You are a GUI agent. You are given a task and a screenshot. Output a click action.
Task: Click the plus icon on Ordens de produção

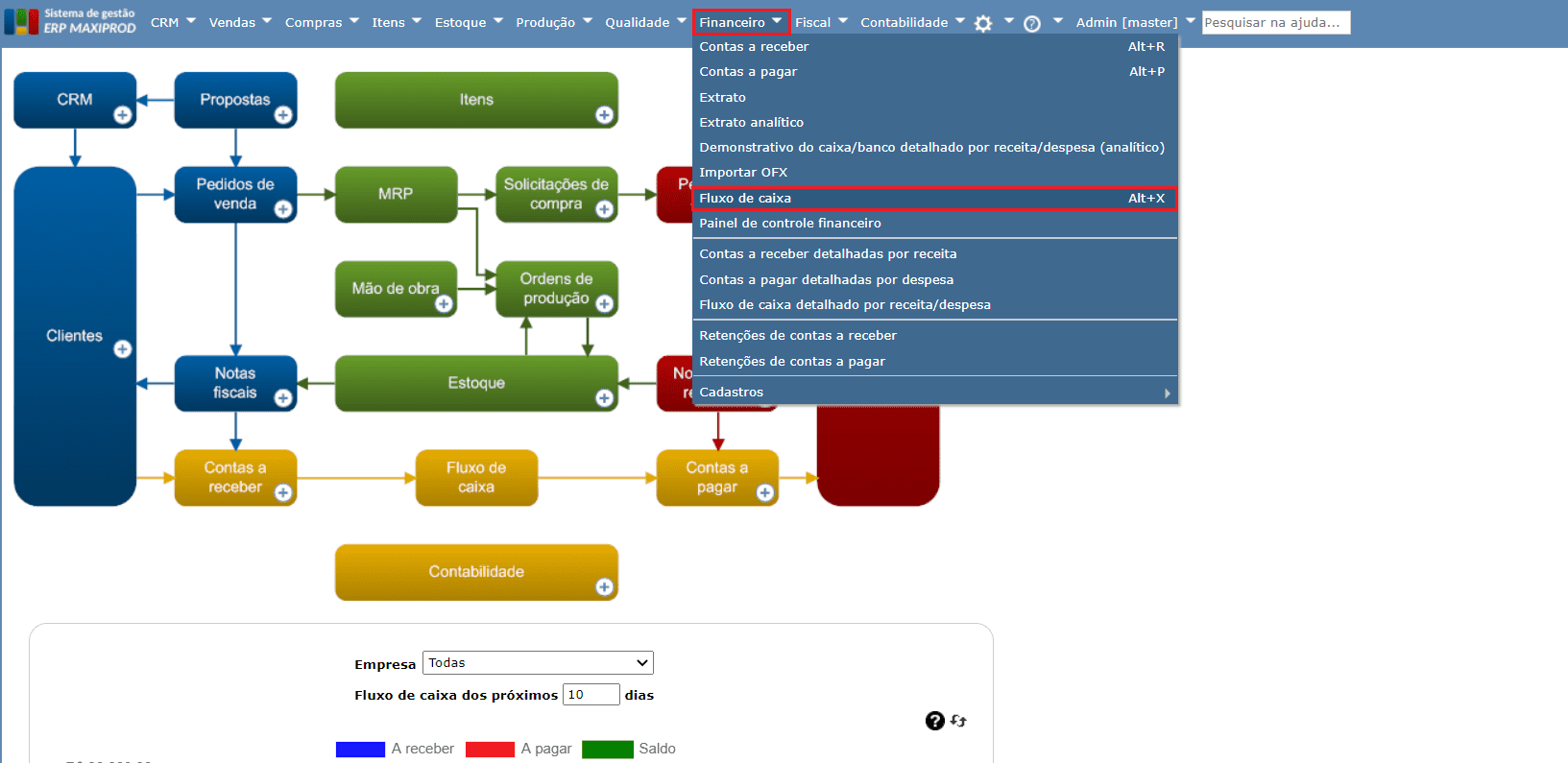point(604,304)
